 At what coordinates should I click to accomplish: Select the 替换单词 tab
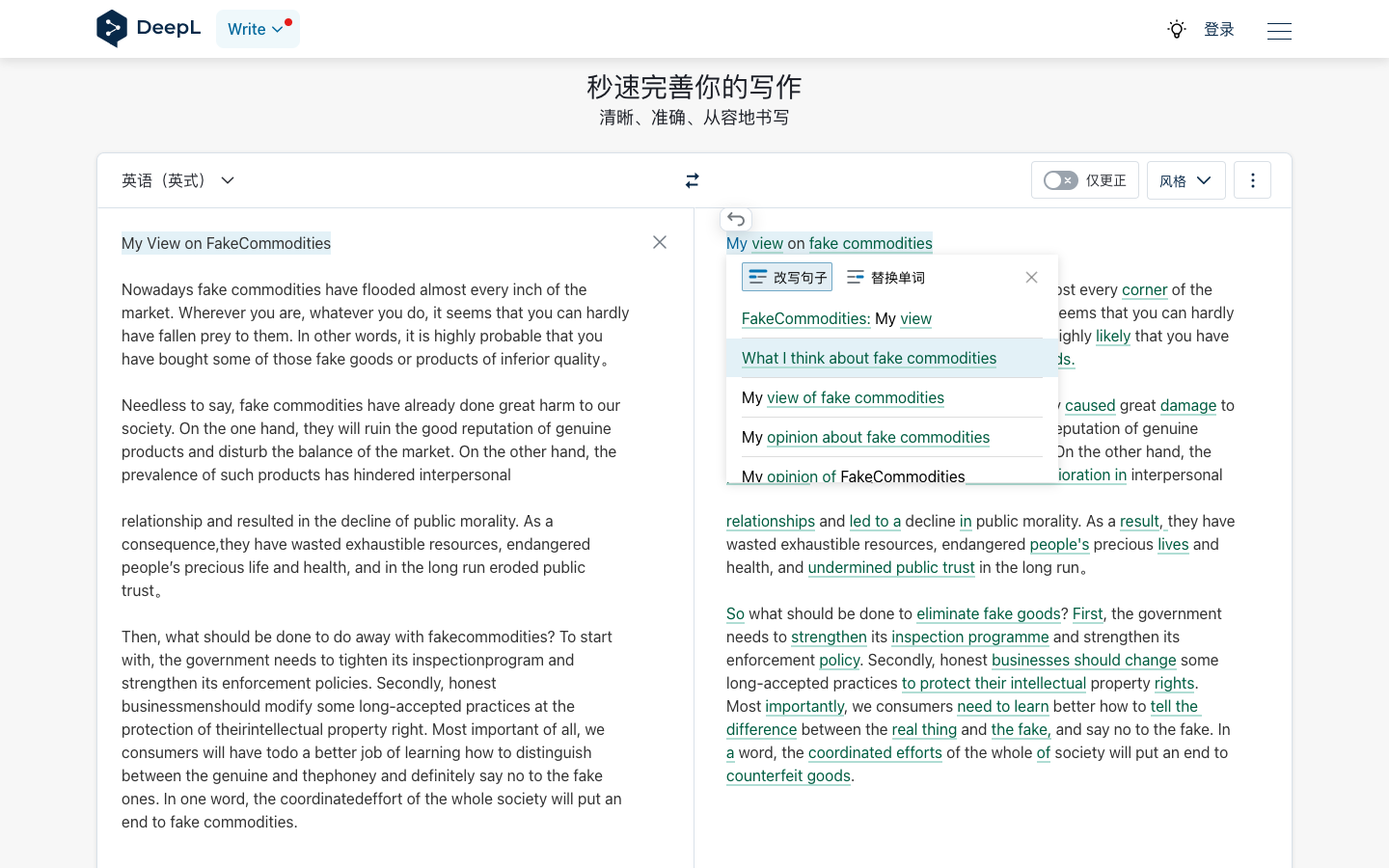click(x=885, y=277)
